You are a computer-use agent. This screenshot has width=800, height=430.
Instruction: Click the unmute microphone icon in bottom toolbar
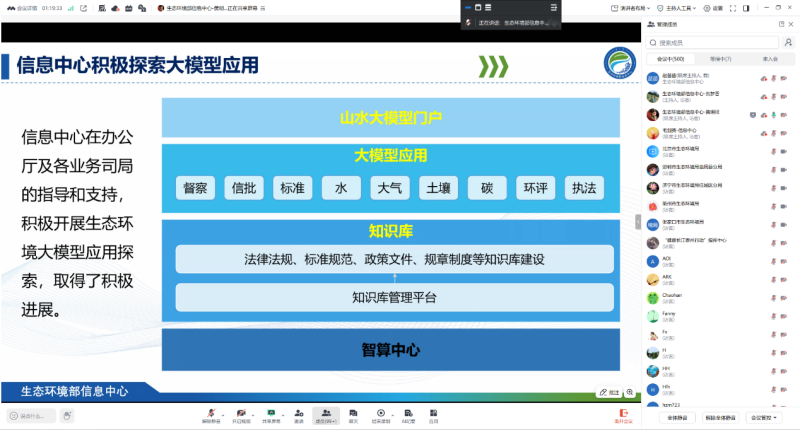210,412
